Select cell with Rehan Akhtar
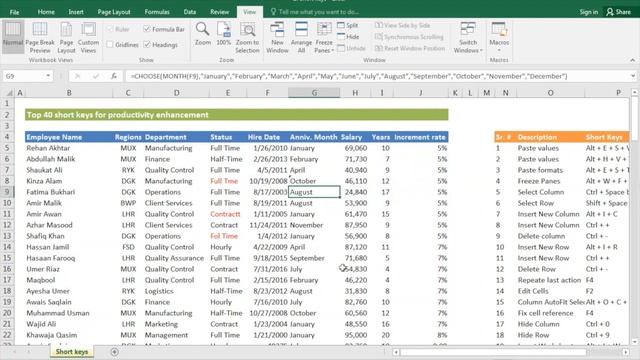 coord(69,148)
